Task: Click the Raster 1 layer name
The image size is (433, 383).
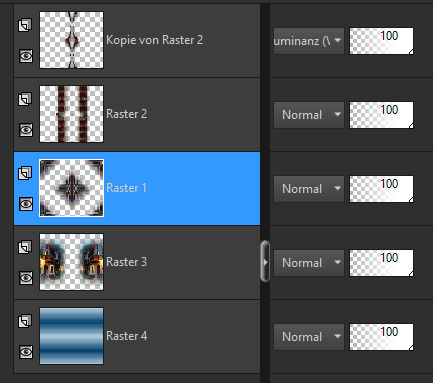Action: (x=126, y=188)
